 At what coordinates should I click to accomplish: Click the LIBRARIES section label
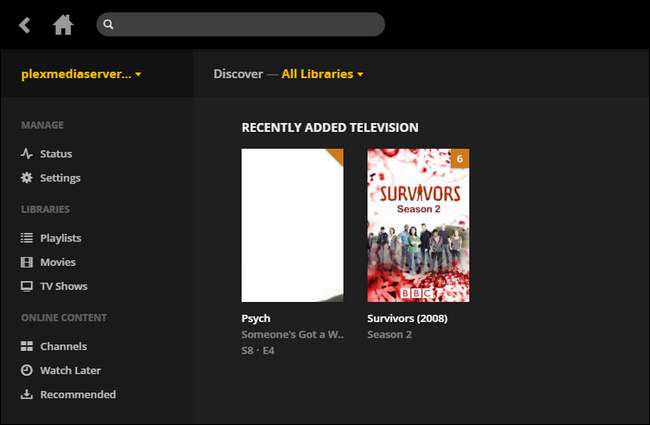[x=46, y=209]
